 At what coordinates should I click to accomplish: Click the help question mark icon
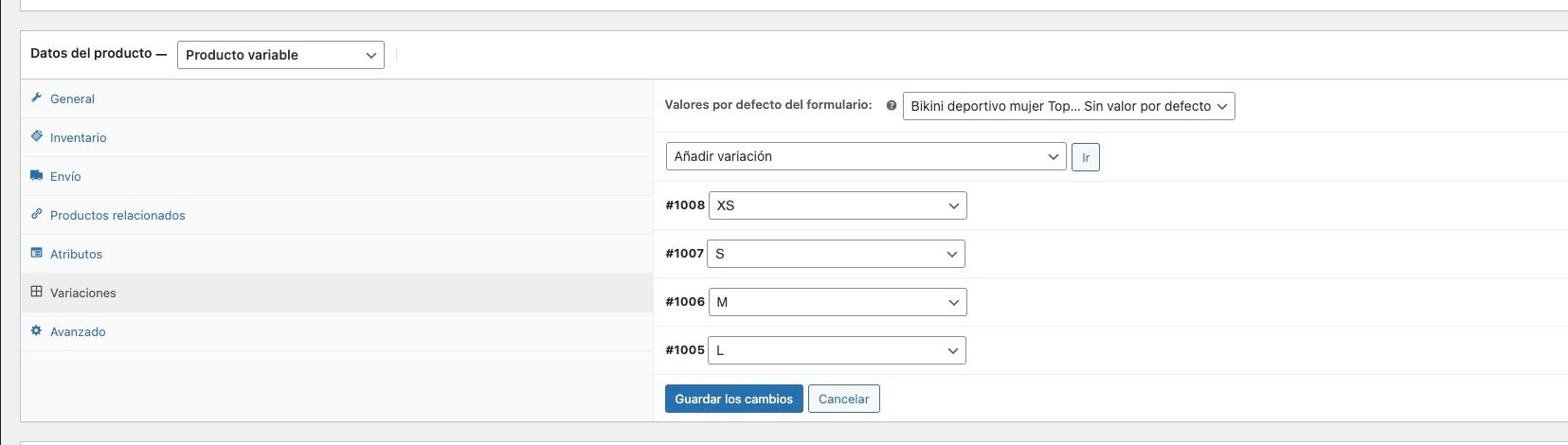891,106
